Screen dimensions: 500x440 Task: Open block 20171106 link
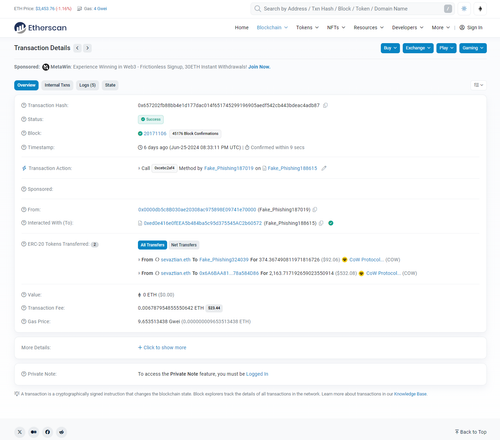(x=155, y=134)
